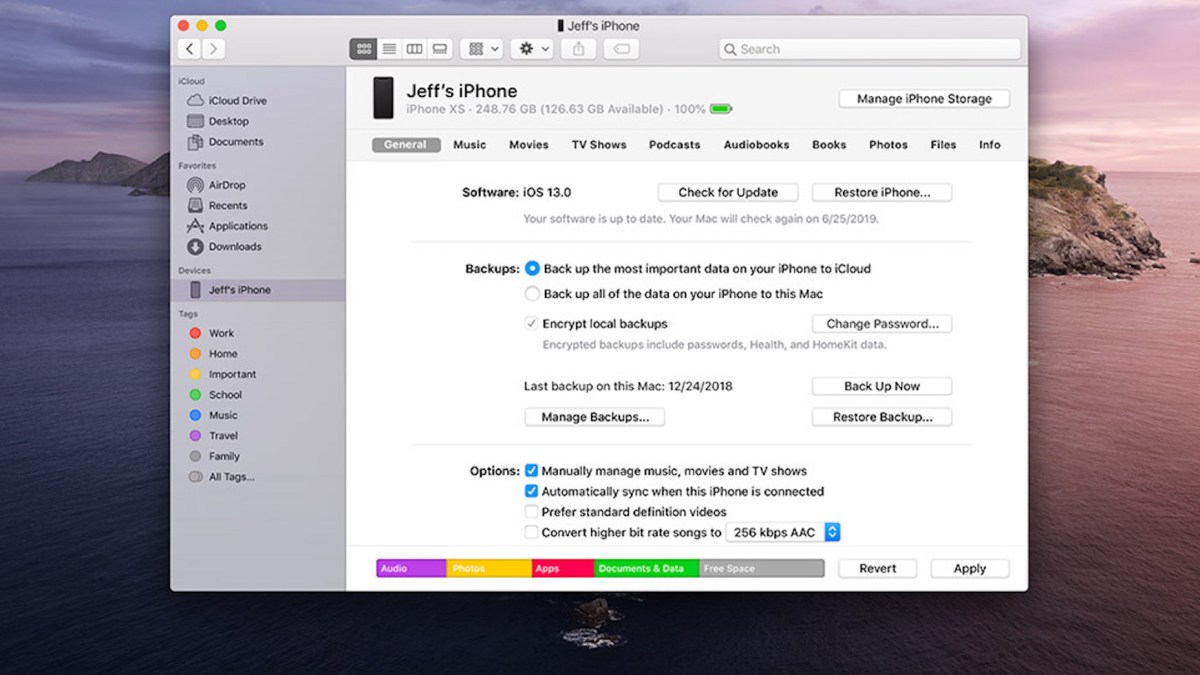
Task: Toggle Manually manage music, movies checkbox
Action: click(532, 471)
